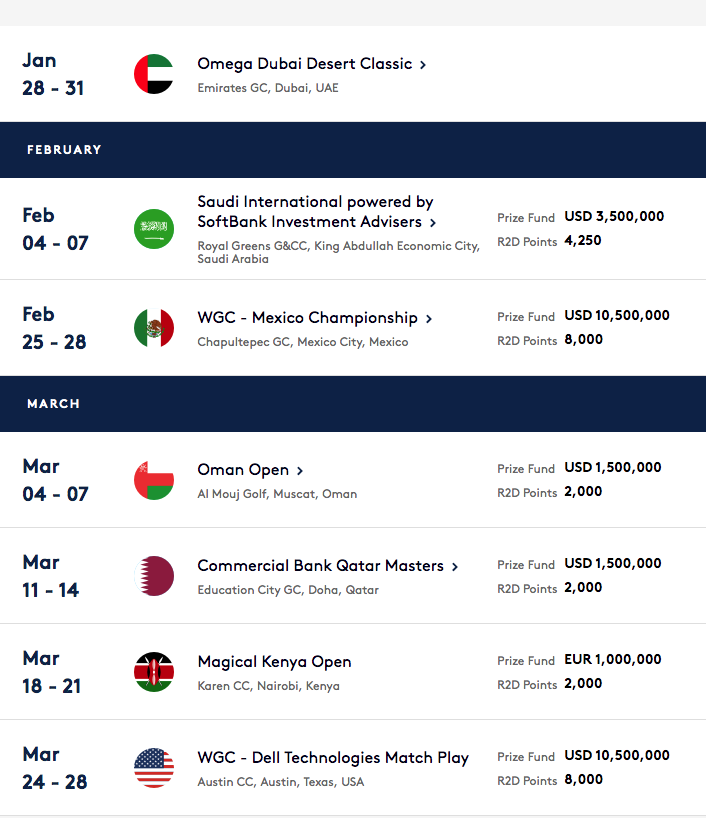Screen dimensions: 706x818
Task: Select the FEBRUARY month header
Action: click(353, 150)
